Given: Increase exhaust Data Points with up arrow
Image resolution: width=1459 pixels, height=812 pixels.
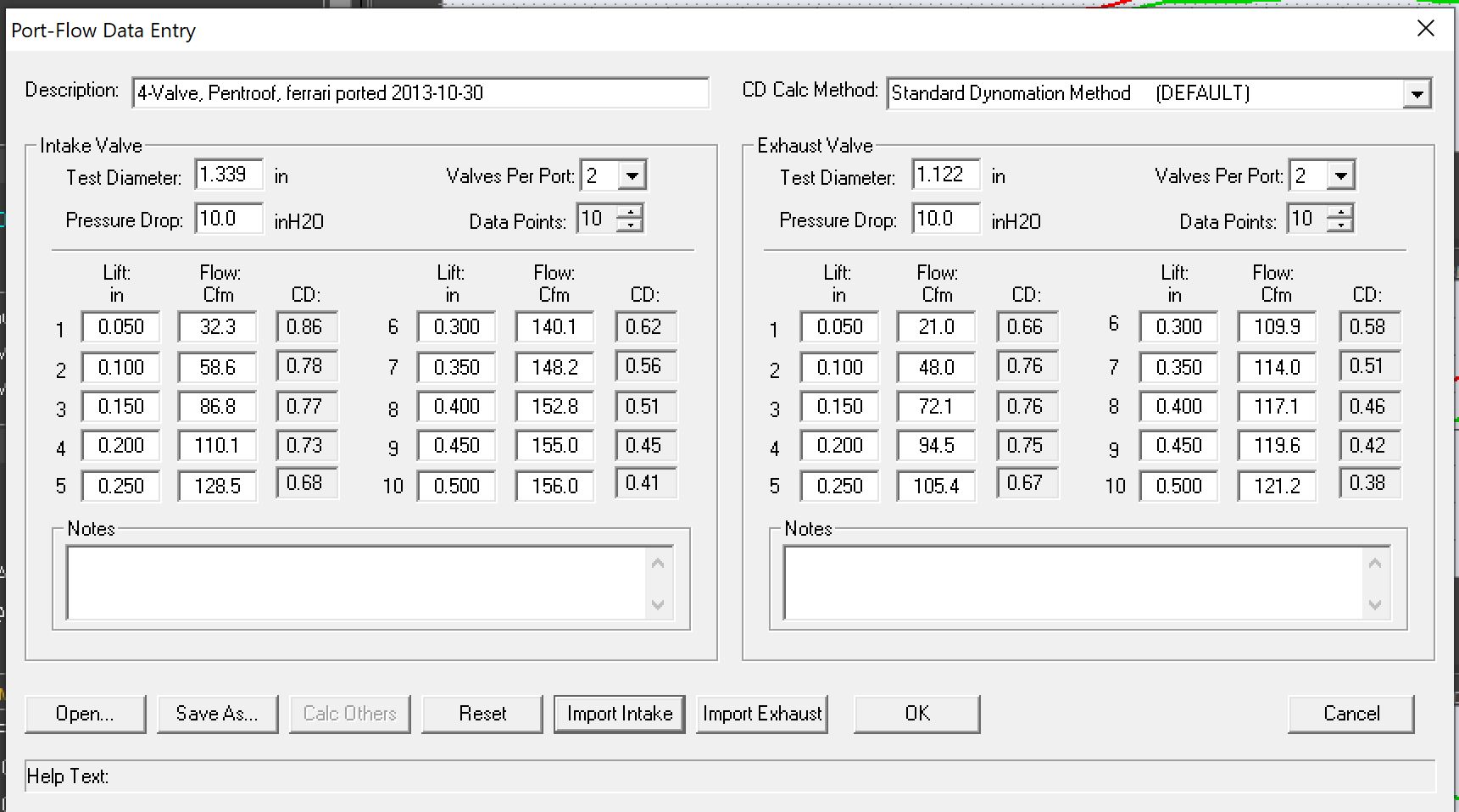Looking at the screenshot, I should pyautogui.click(x=1339, y=212).
